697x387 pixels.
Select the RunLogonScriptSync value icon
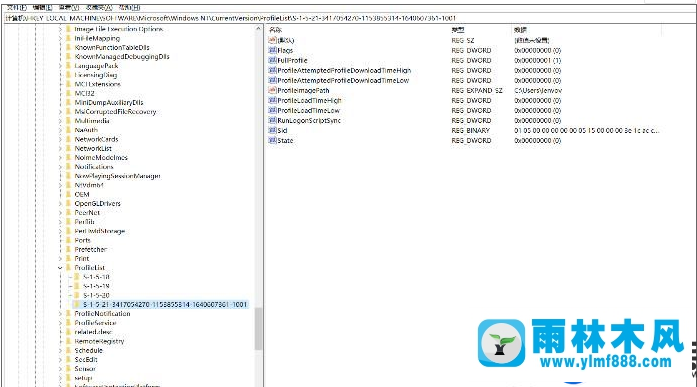pyautogui.click(x=272, y=120)
